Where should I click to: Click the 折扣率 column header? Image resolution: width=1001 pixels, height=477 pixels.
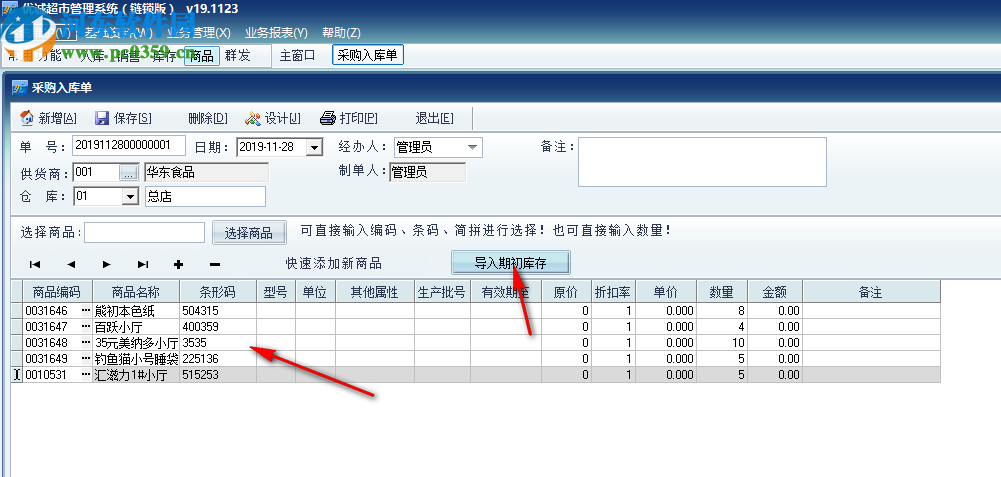(613, 292)
